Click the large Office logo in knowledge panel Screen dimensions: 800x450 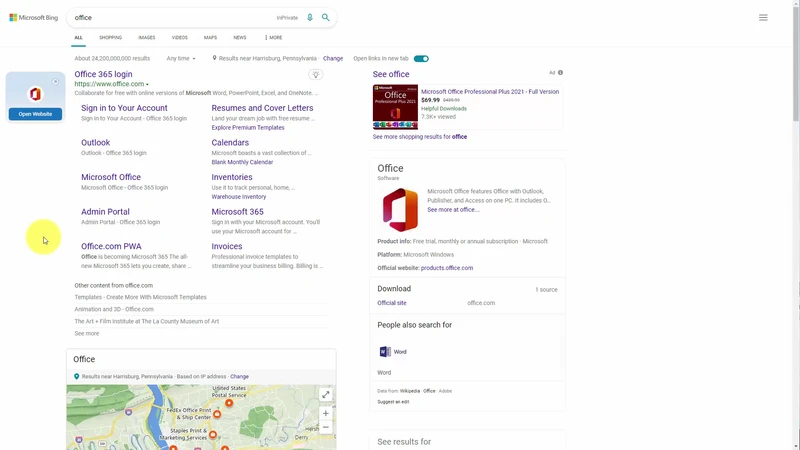401,210
